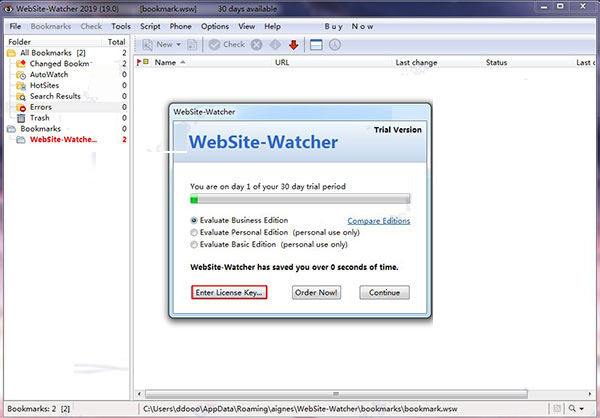600x418 pixels.
Task: Click the Total column header
Action: [x=116, y=42]
